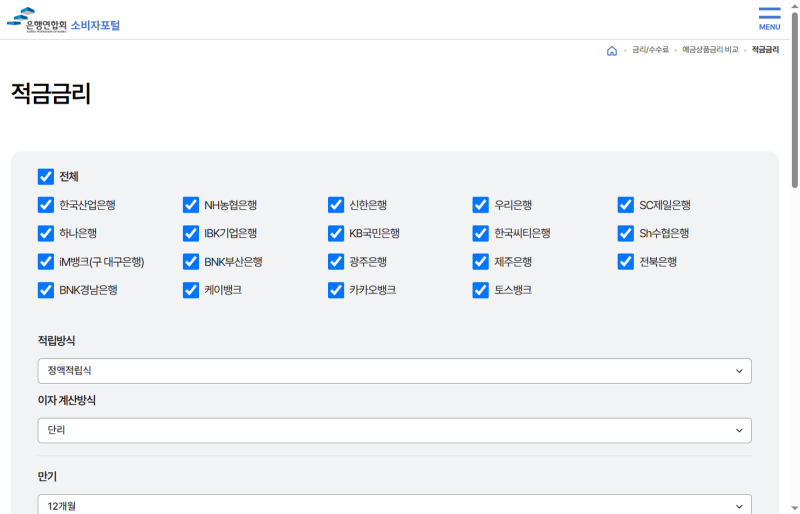Uncheck 한국산업은행 checkbox
This screenshot has height=514, width=800.
click(46, 205)
